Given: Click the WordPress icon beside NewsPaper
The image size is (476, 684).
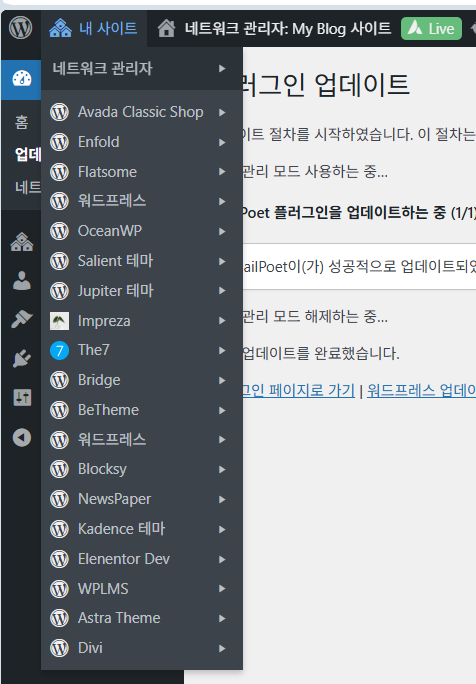Looking at the screenshot, I should 59,499.
